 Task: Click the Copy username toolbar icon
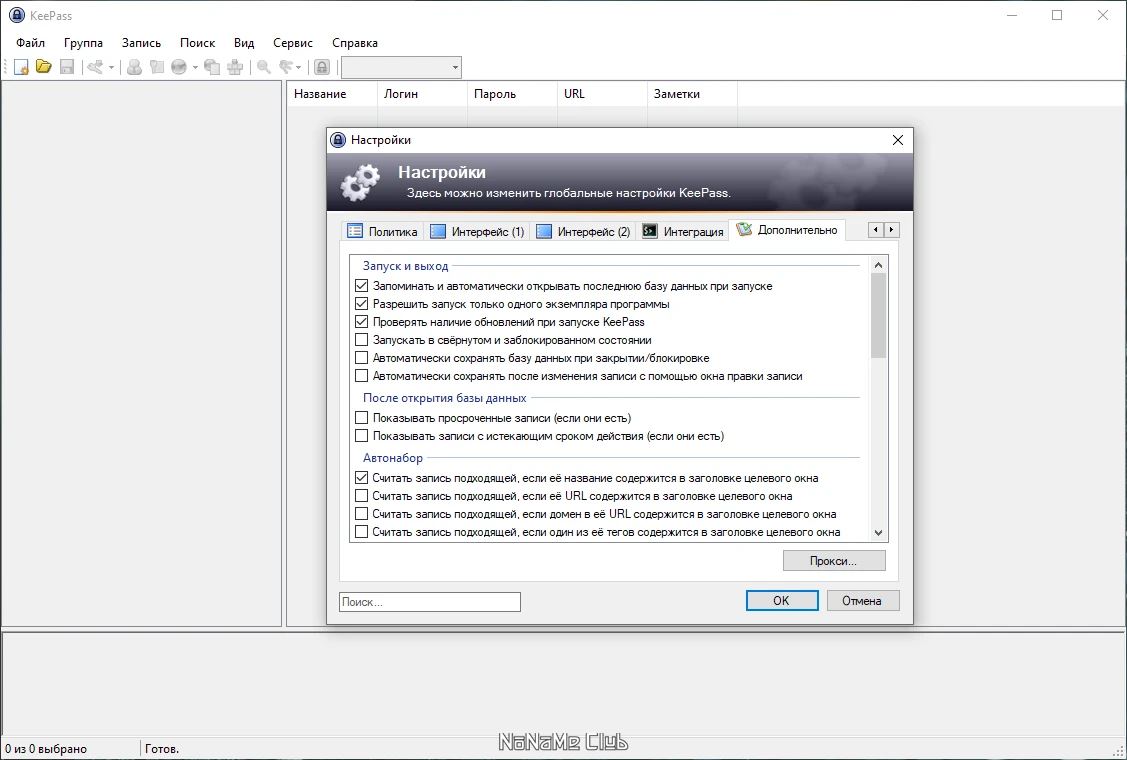pos(134,67)
